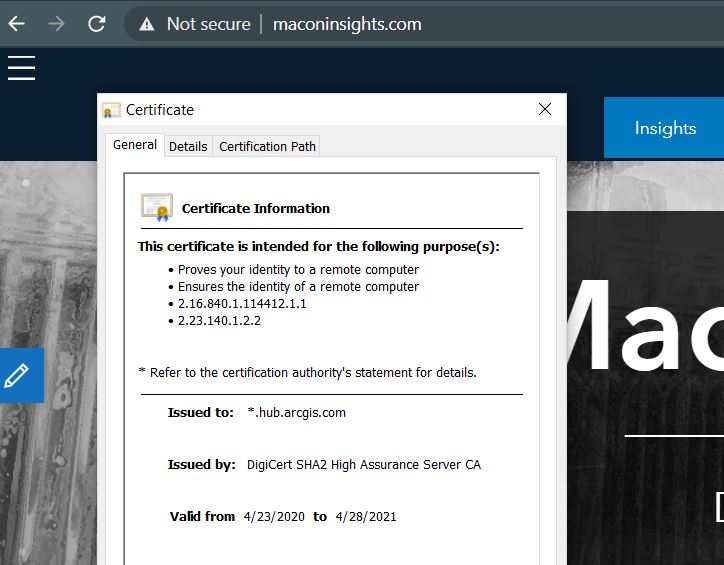
Task: Click the browser forward arrow
Action: pos(56,24)
